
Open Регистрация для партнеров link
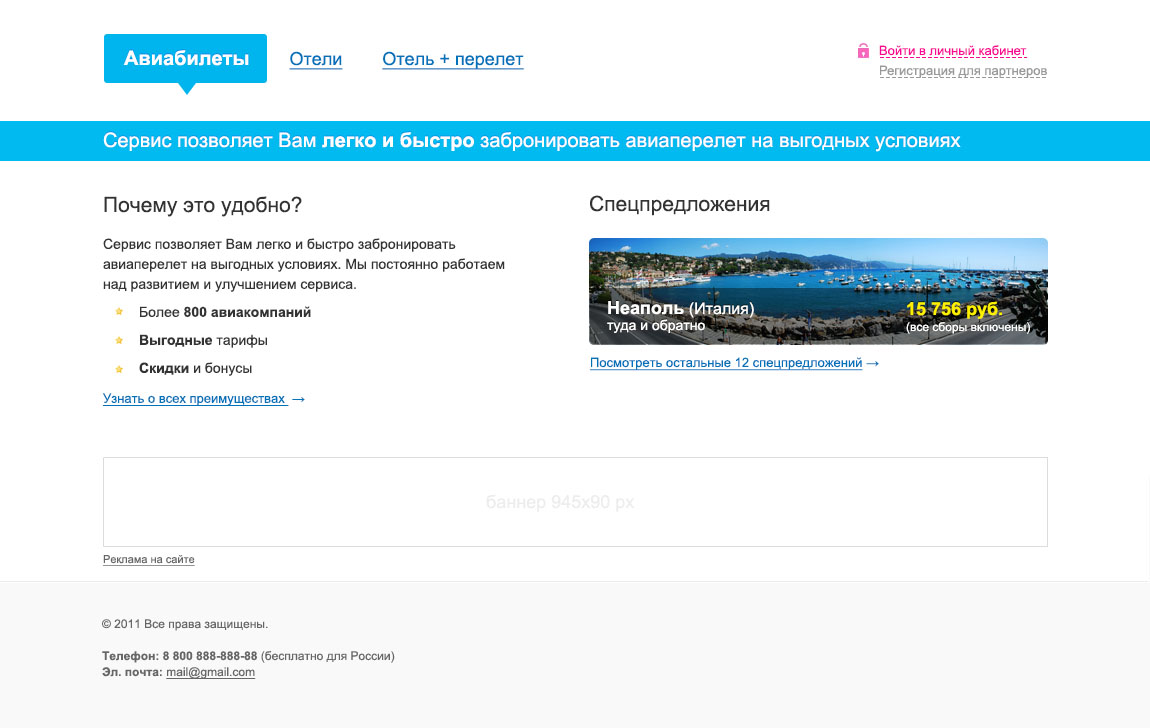coord(963,71)
